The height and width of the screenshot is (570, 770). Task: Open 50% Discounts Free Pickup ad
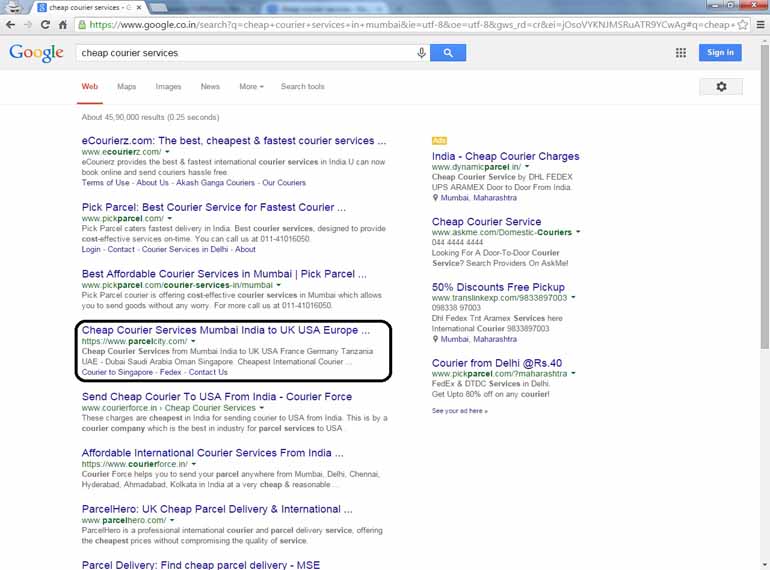498,287
